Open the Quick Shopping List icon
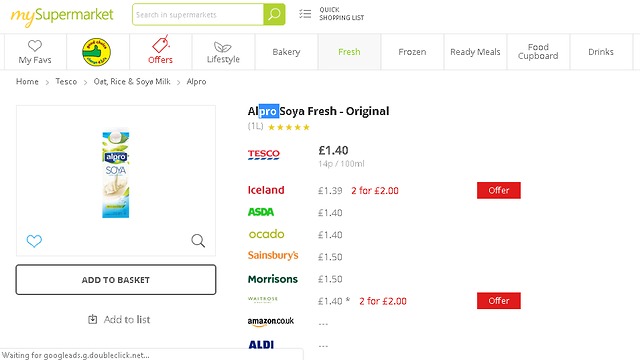The height and width of the screenshot is (360, 640). 305,14
